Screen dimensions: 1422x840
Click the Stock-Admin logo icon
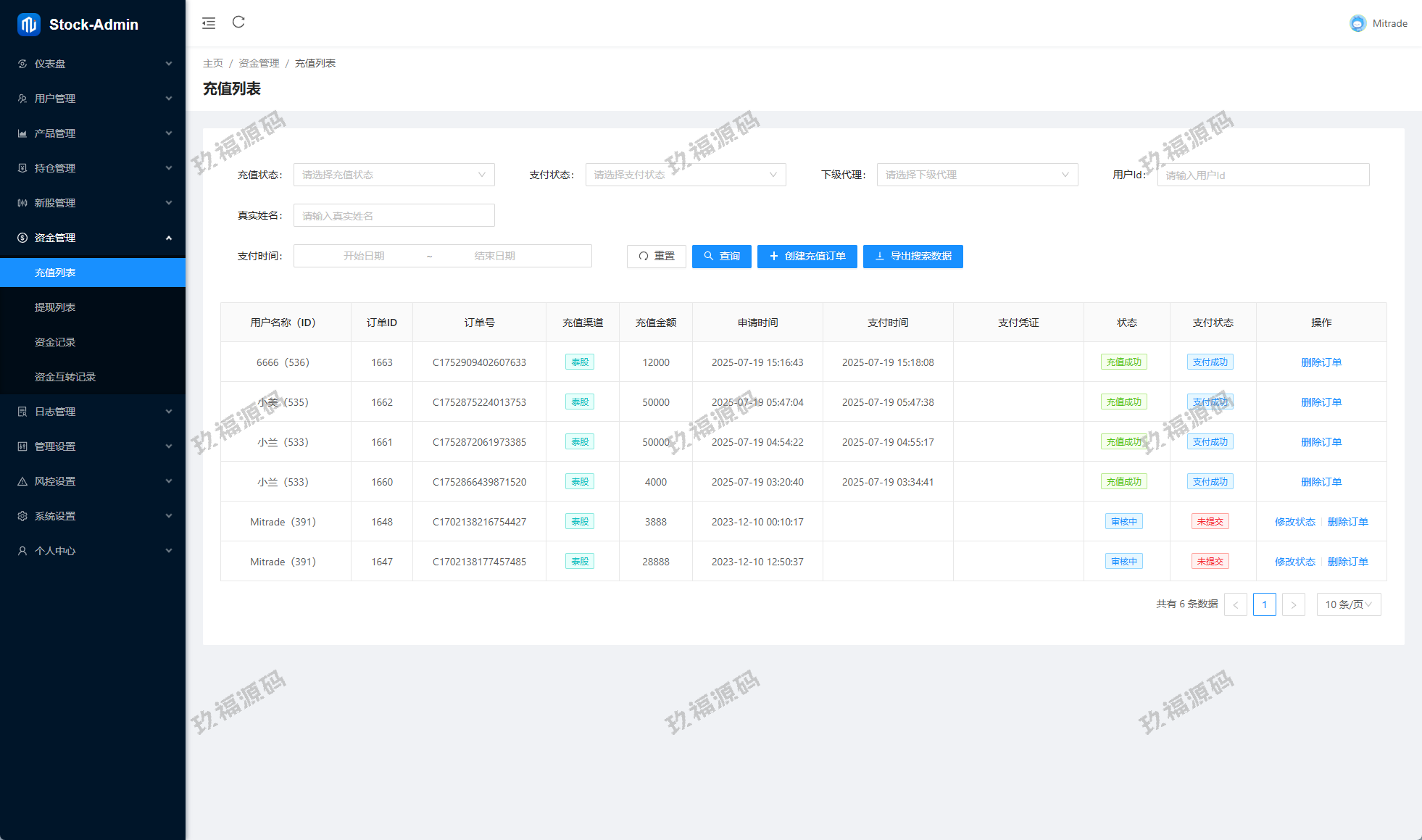click(x=29, y=25)
